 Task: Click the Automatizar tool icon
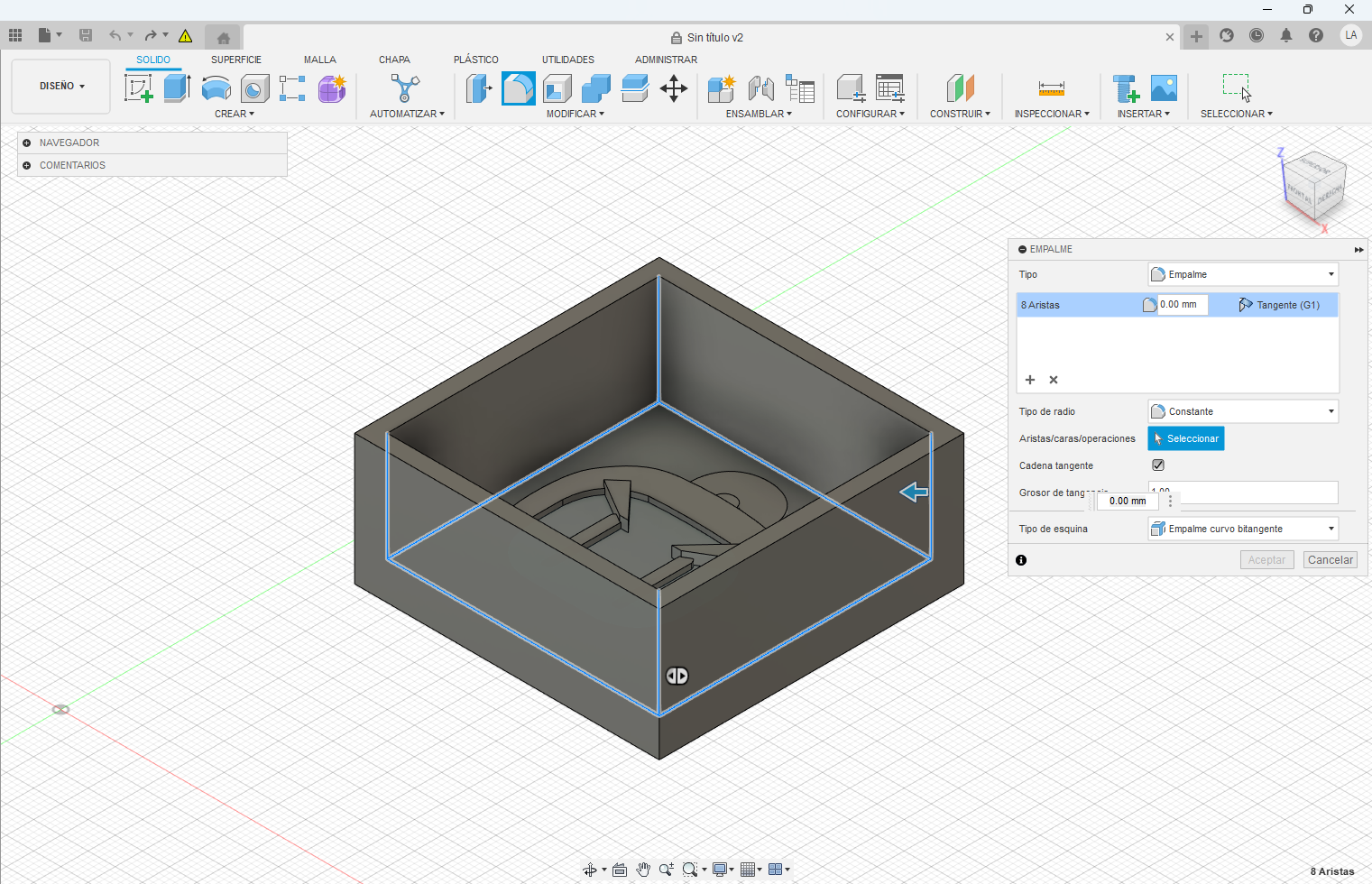[405, 88]
